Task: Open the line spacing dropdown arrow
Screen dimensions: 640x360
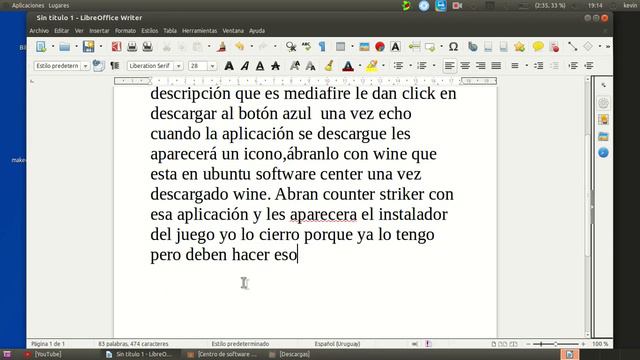Action: (527, 66)
